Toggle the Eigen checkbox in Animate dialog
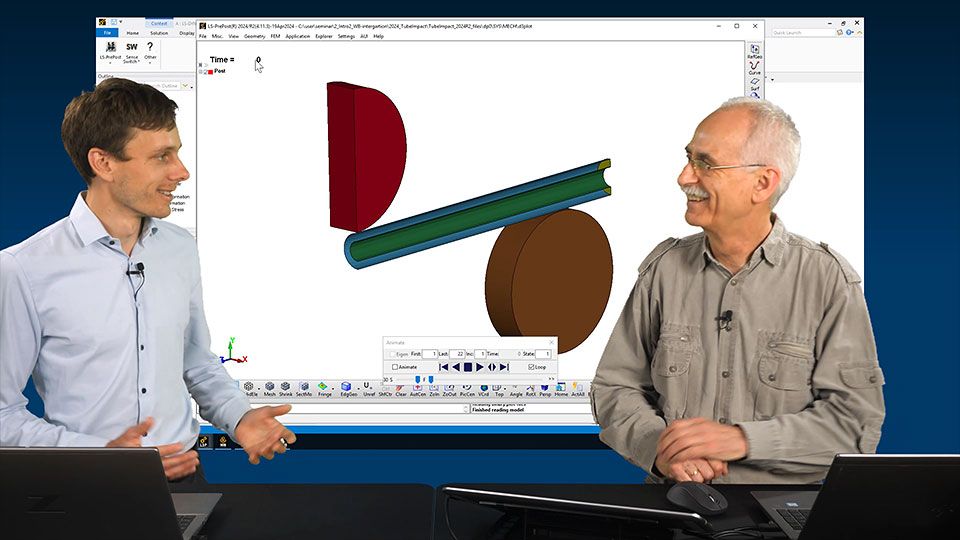Screen dimensions: 960x540 (392, 354)
